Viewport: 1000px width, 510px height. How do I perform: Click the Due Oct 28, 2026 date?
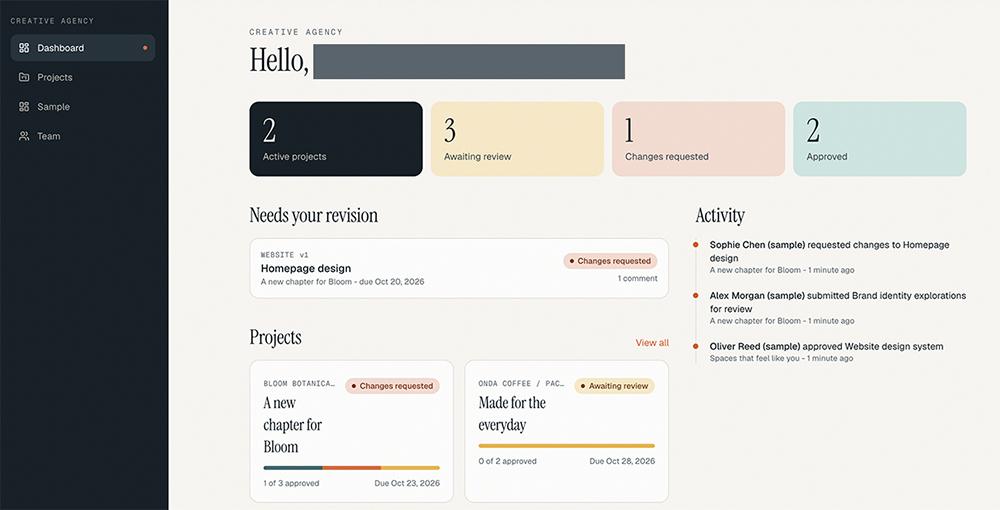tap(622, 461)
